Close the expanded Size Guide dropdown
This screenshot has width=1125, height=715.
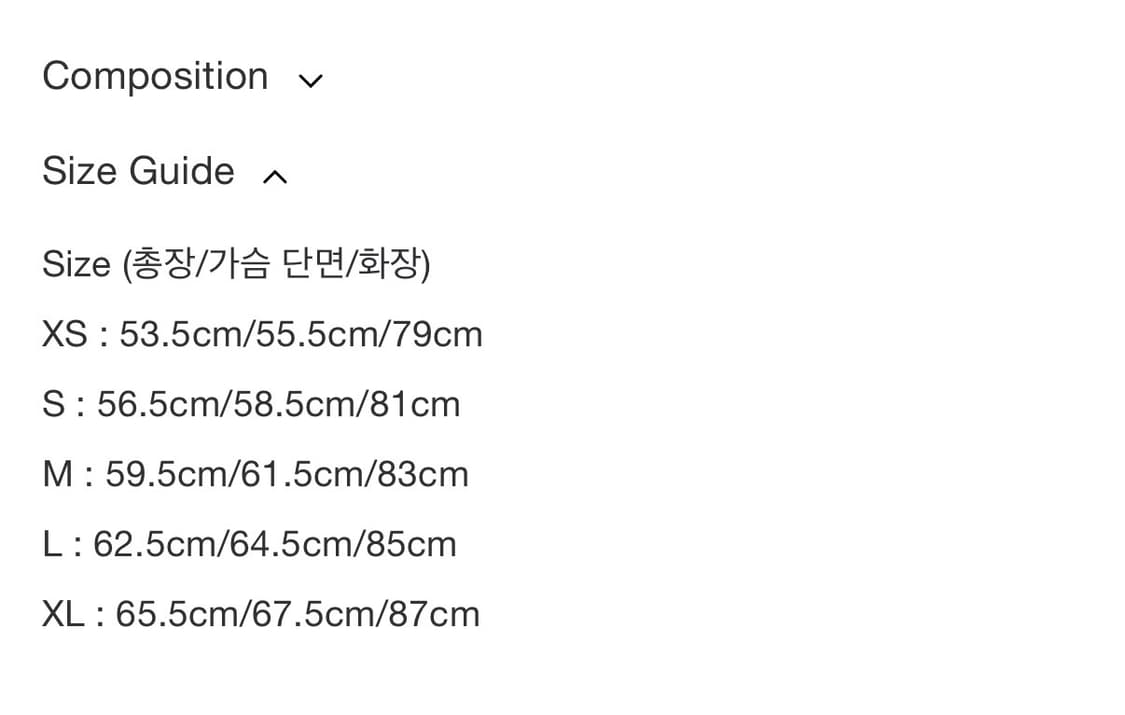coord(138,171)
